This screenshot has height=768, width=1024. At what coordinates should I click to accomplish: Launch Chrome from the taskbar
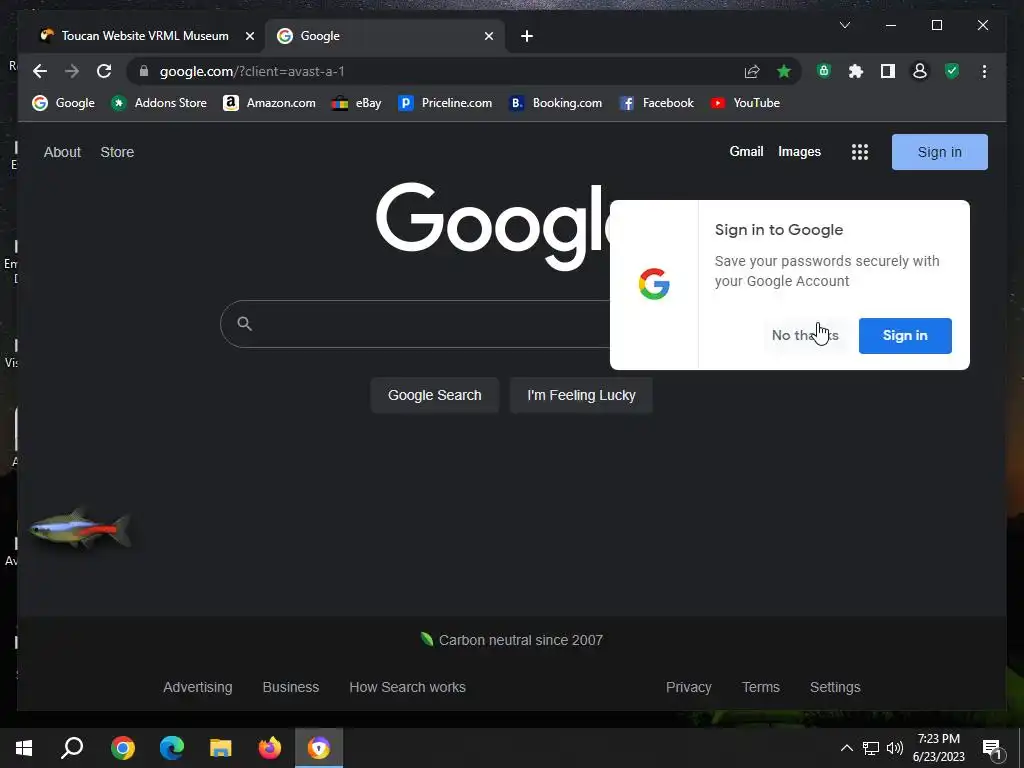click(x=122, y=748)
